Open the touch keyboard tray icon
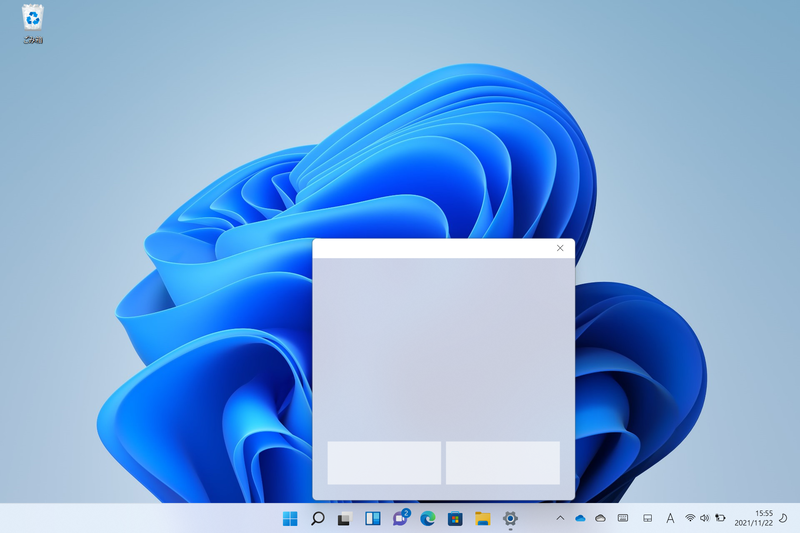This screenshot has width=800, height=533. (623, 518)
